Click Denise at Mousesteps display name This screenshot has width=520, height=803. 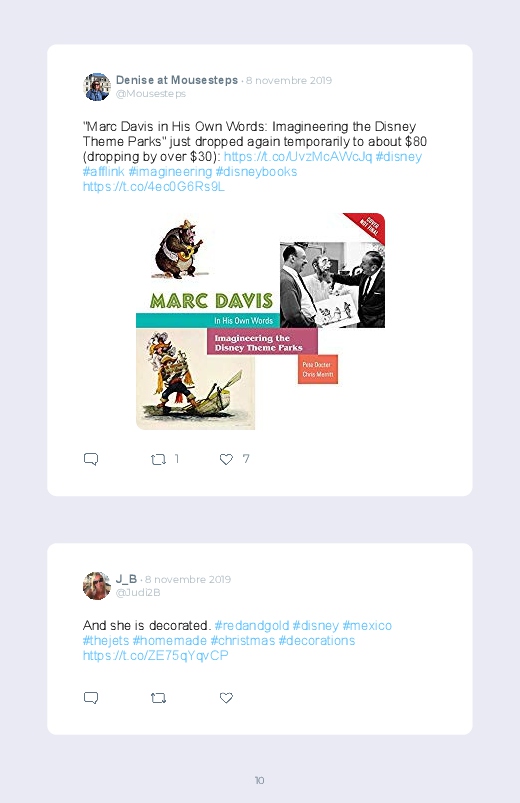coord(177,80)
